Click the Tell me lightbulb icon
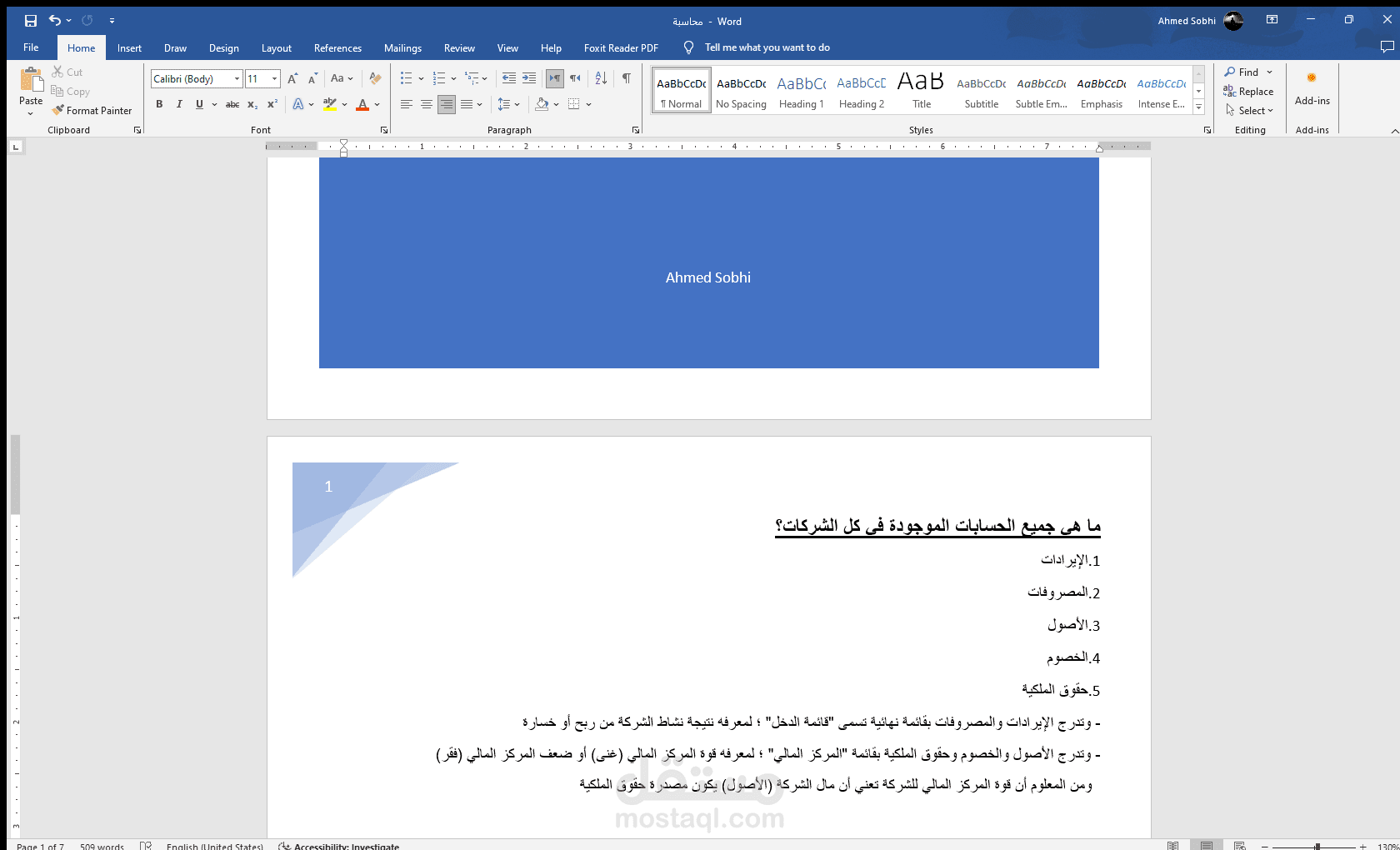The width and height of the screenshot is (1400, 850). click(x=688, y=48)
